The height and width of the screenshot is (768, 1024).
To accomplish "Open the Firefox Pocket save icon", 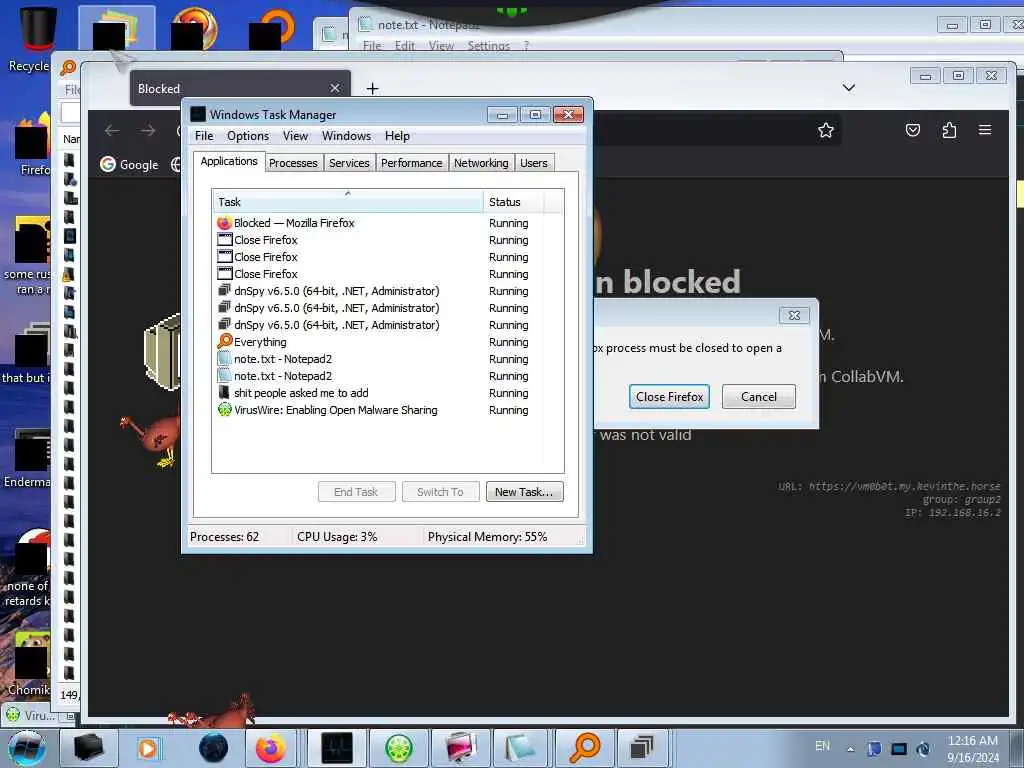I will pos(912,130).
